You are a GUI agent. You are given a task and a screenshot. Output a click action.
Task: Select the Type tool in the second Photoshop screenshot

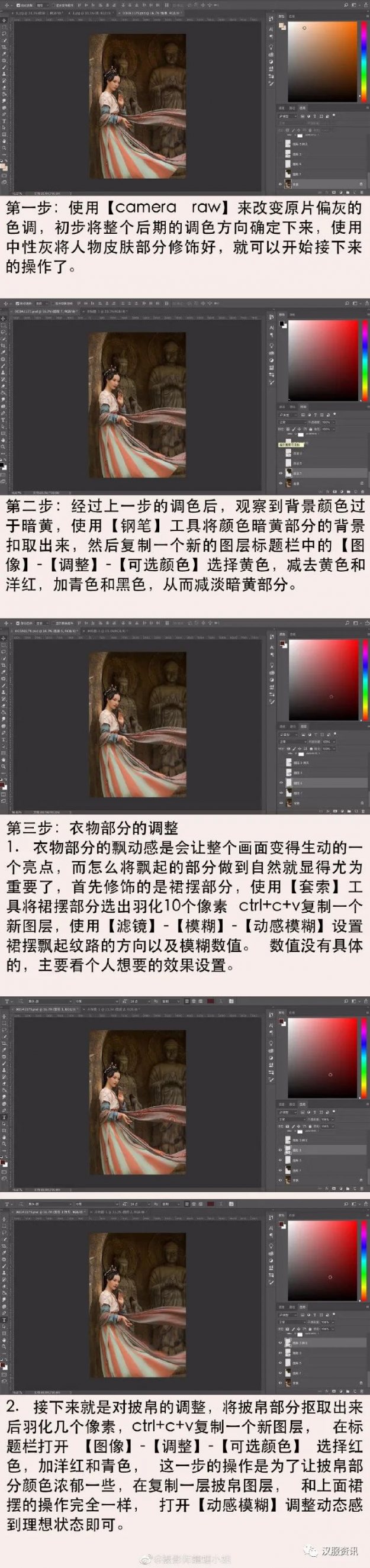[x=4, y=420]
